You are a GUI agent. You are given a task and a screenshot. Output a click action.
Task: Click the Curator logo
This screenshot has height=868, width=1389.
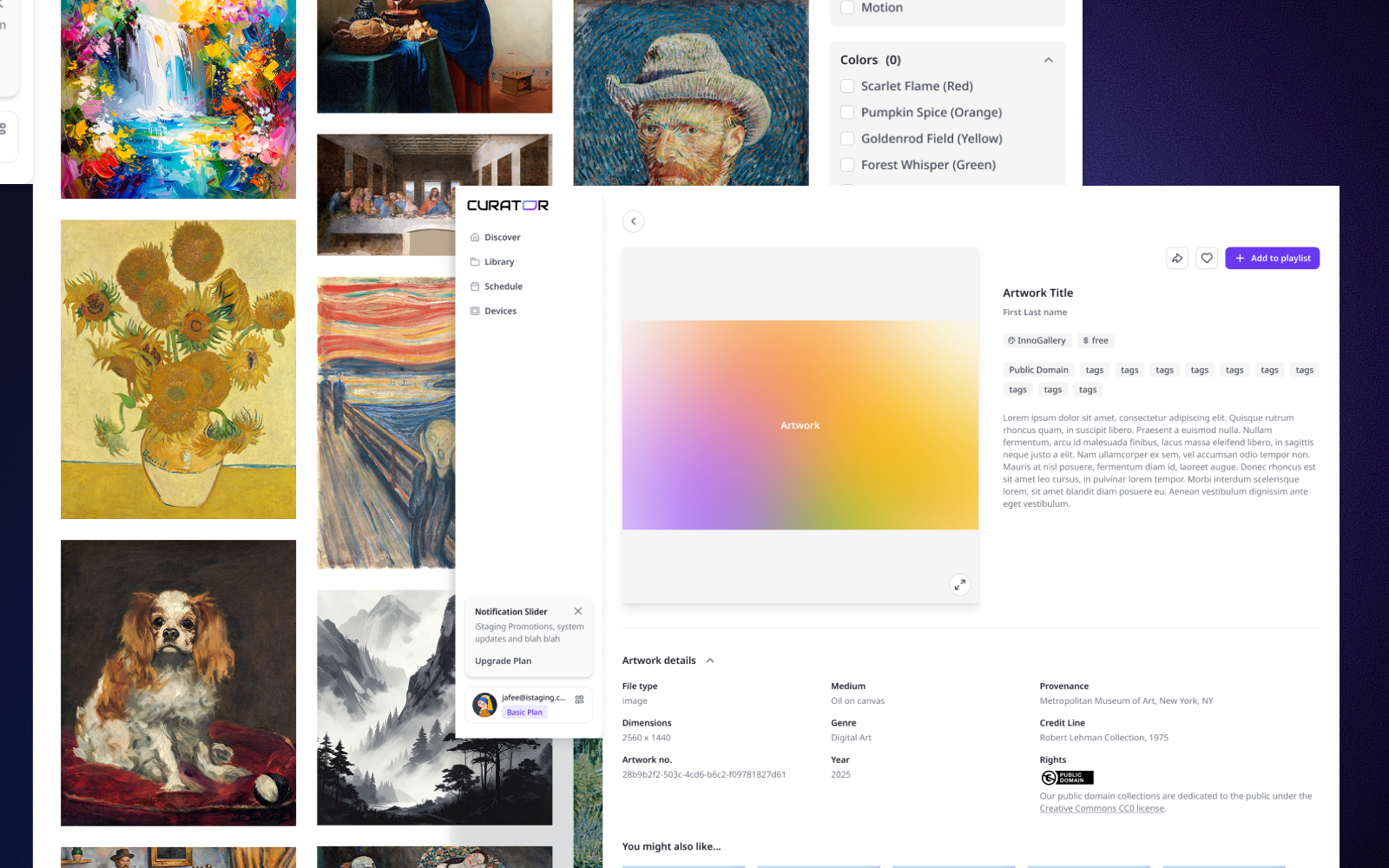click(x=508, y=206)
